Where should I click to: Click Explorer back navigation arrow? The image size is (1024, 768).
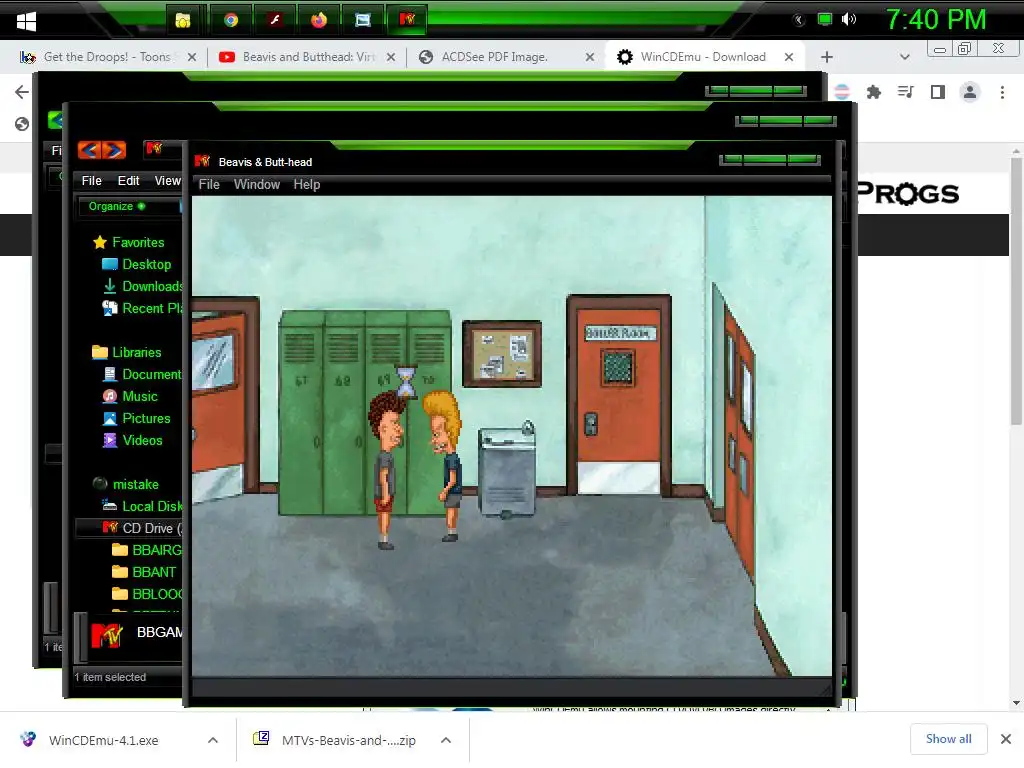click(x=89, y=151)
